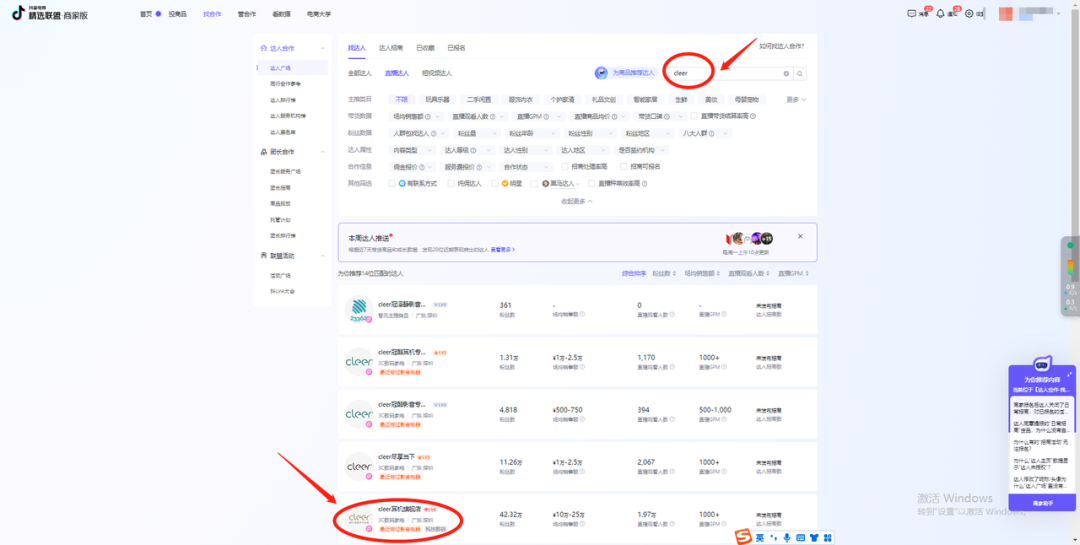1080x545 pixels.
Task: Click the search magnifier icon beside cleer field
Action: 800,73
